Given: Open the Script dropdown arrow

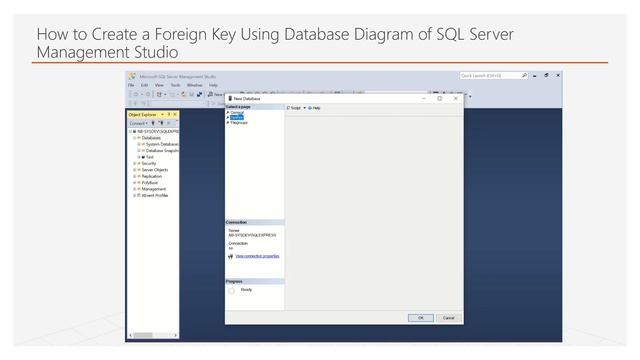Looking at the screenshot, I should 304,108.
